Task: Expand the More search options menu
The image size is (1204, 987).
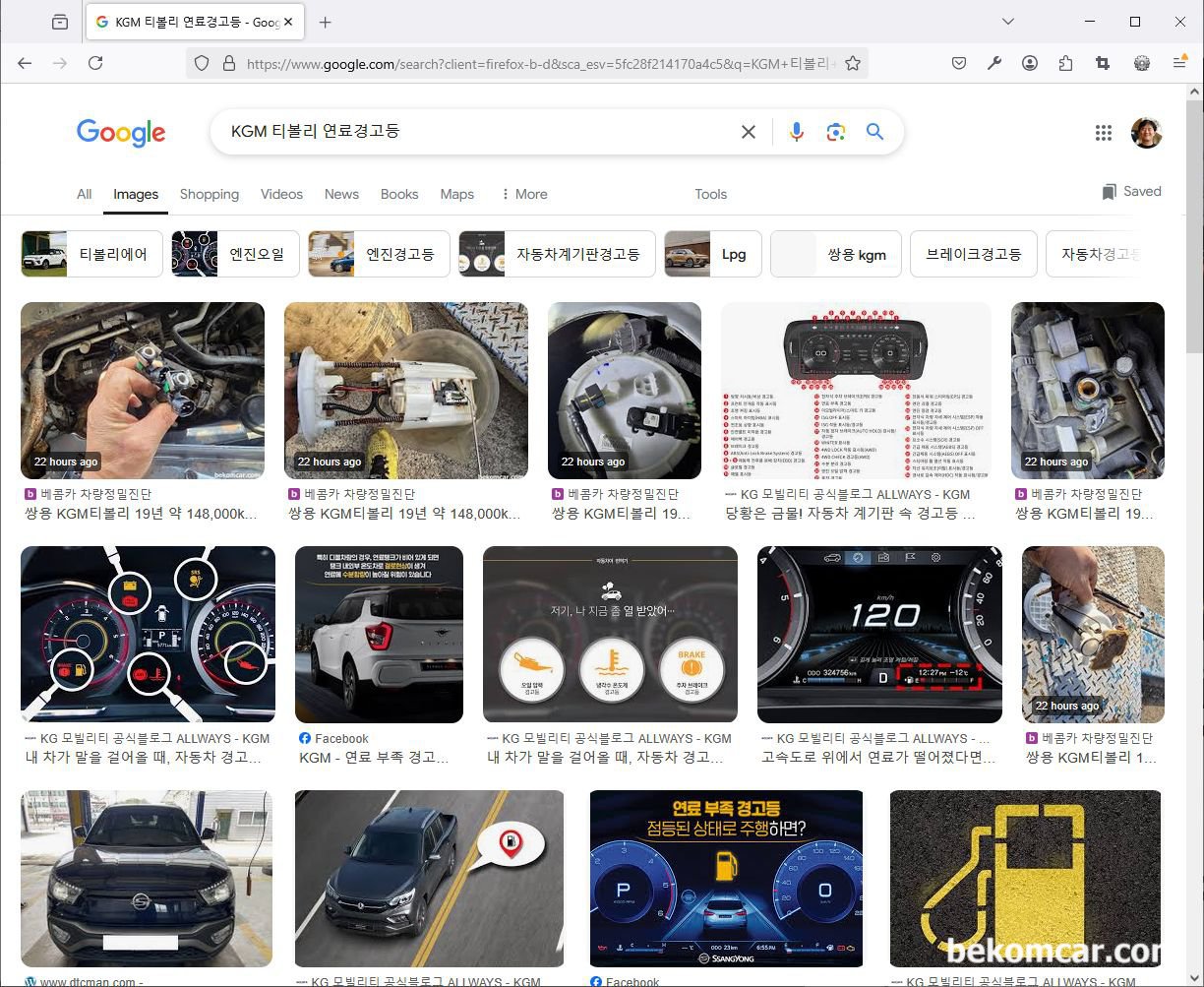Action: pyautogui.click(x=524, y=194)
